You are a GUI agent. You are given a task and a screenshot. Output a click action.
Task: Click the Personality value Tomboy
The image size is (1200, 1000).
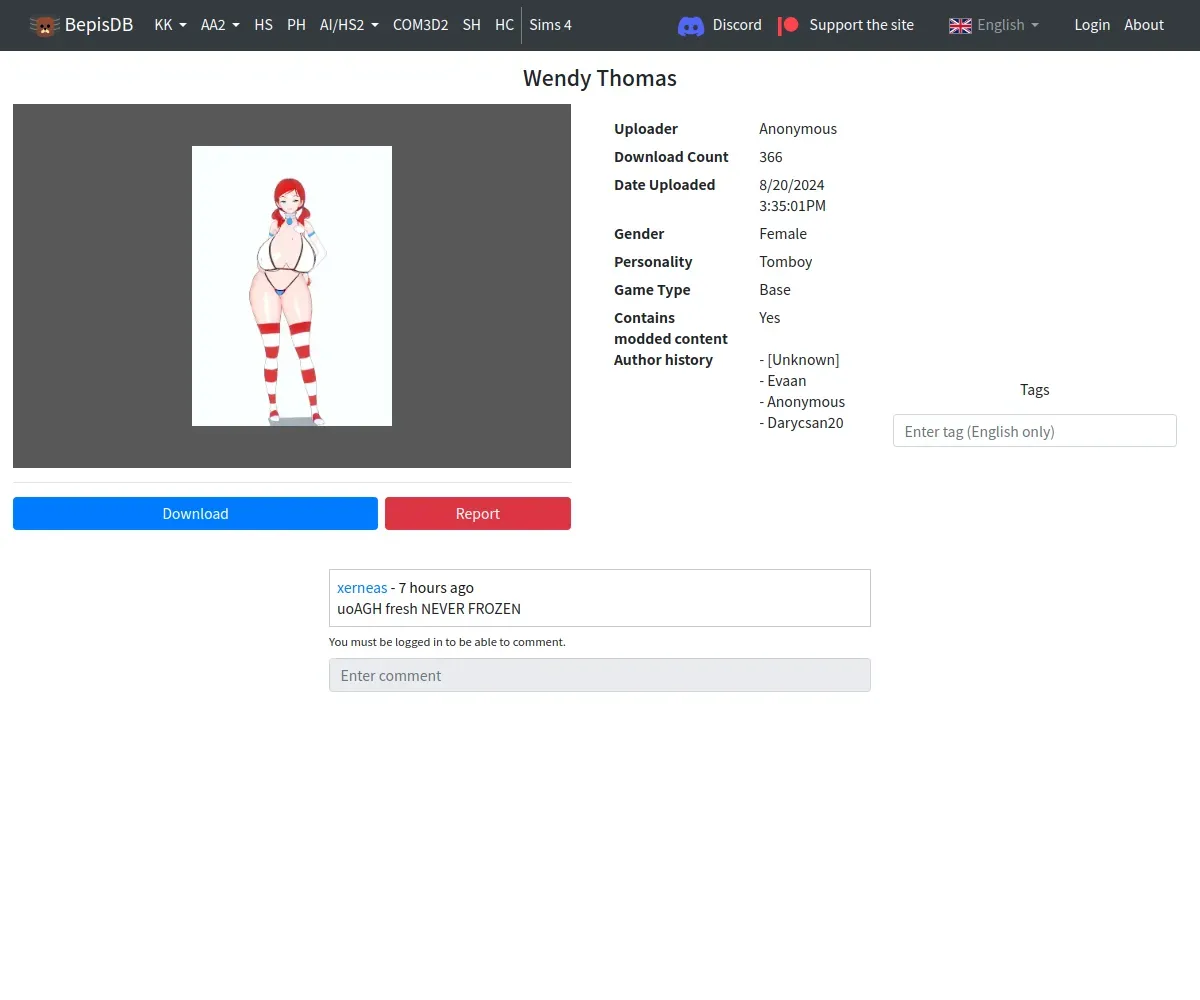(786, 262)
